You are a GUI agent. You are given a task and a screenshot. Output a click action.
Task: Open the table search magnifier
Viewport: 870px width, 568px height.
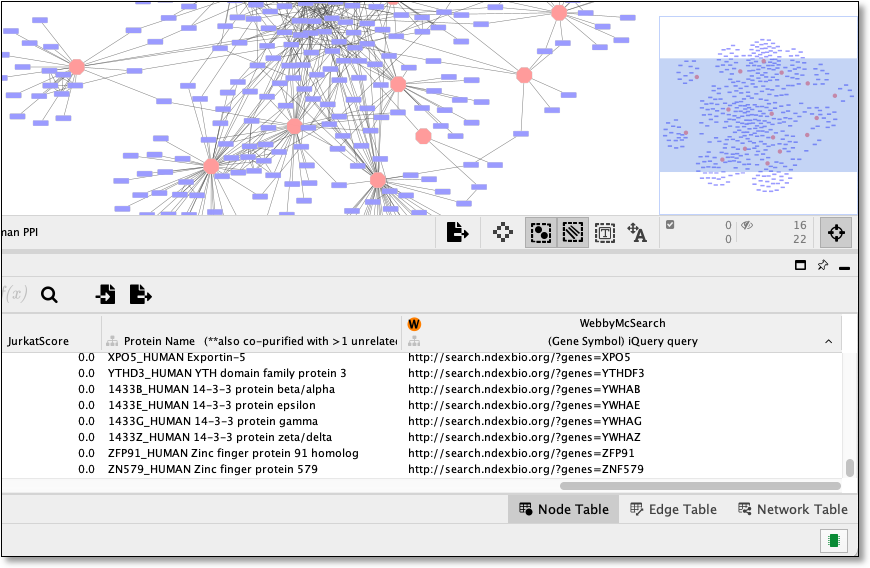click(49, 295)
